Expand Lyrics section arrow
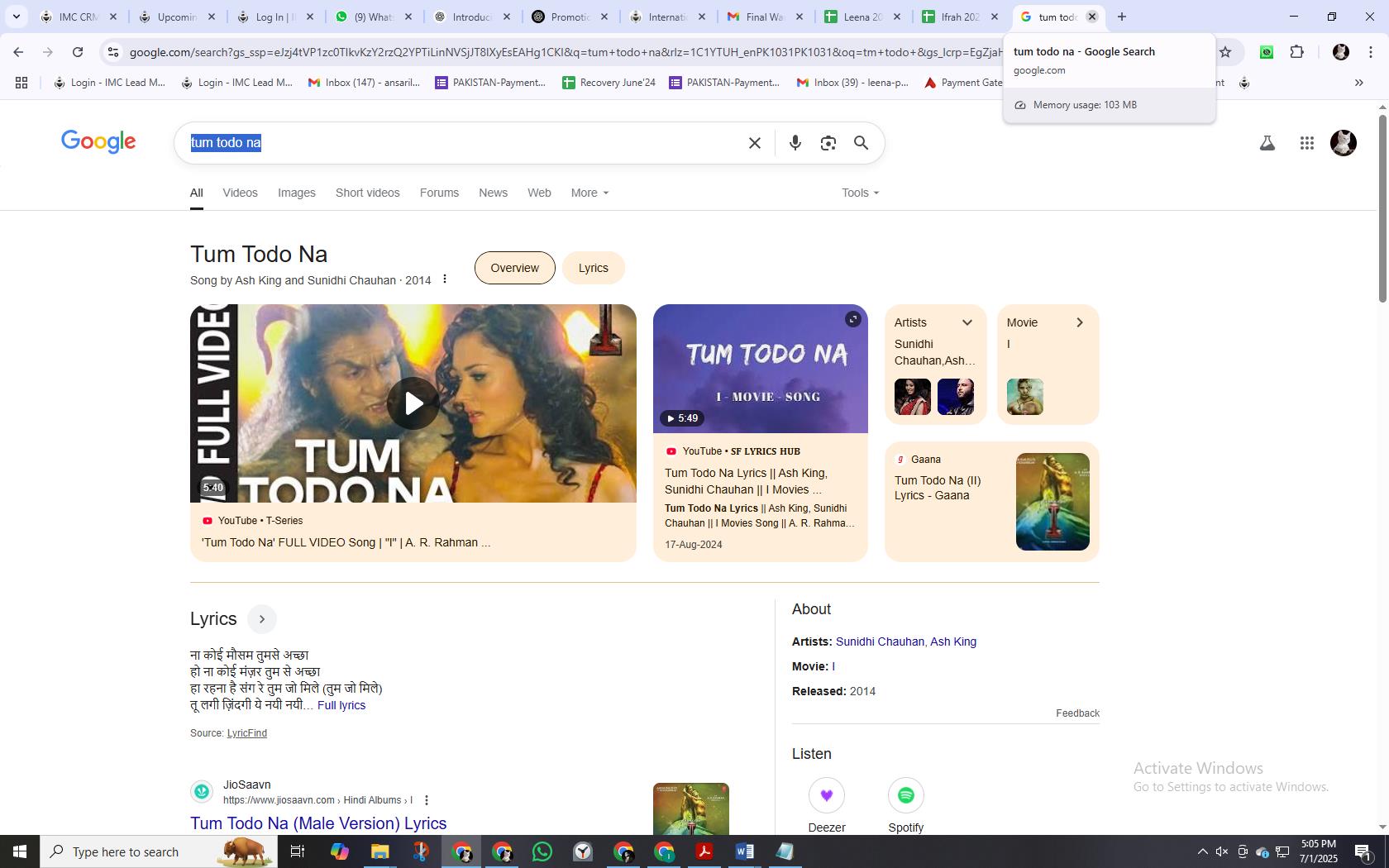Image resolution: width=1389 pixels, height=868 pixels. 261,619
